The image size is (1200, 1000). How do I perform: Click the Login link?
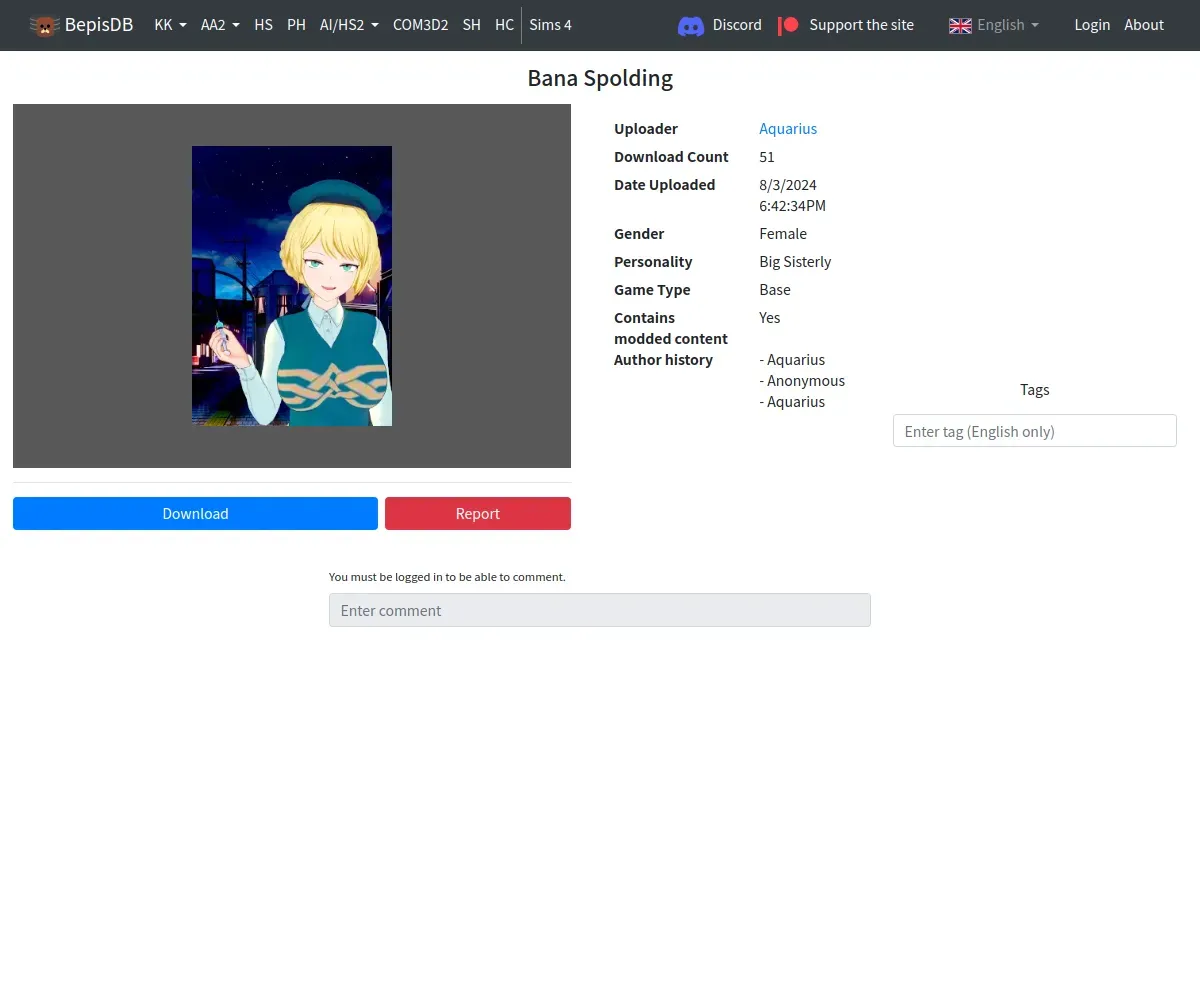[1092, 25]
